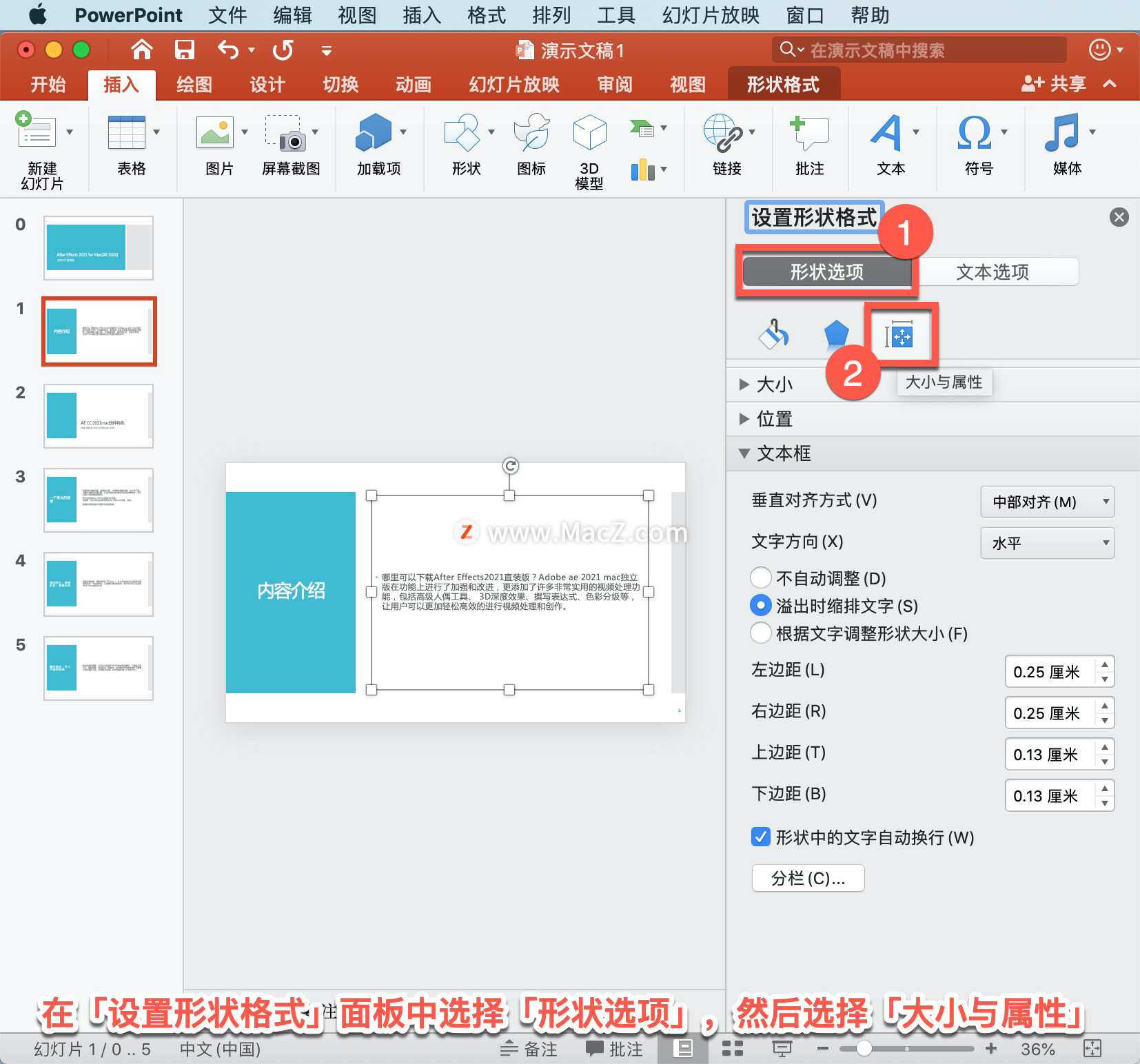Open the new slide layout dropdown arrow

click(x=70, y=132)
